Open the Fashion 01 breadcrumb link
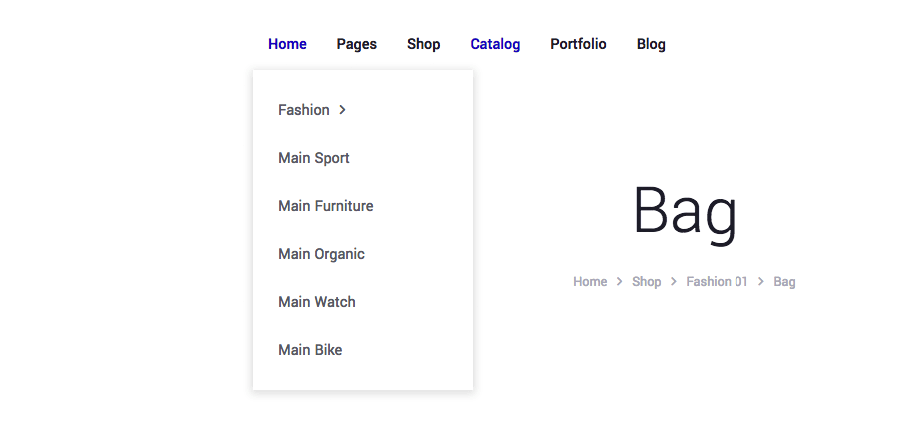The image size is (912, 428). (x=716, y=282)
